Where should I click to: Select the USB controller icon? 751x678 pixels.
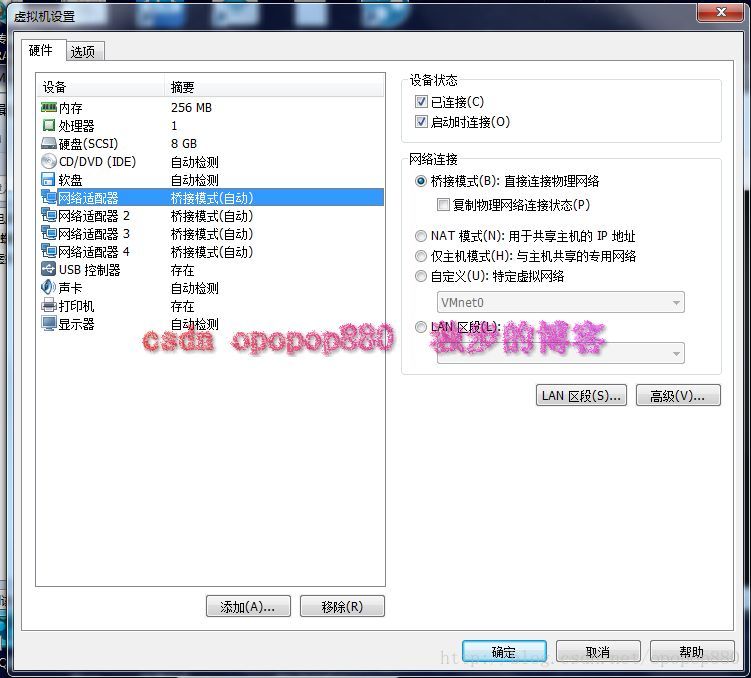[x=49, y=269]
